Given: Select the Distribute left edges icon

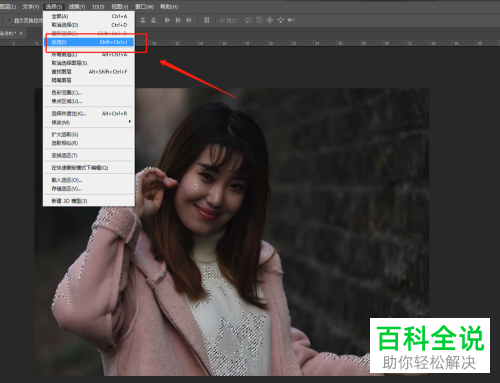Looking at the screenshot, I should coord(167,20).
